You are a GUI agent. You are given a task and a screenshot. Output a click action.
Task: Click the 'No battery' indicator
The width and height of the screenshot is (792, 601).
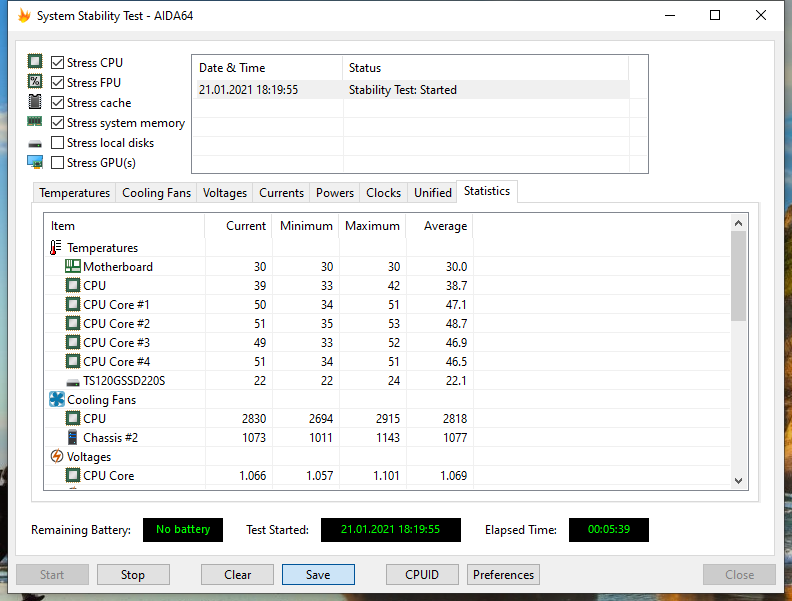pyautogui.click(x=183, y=530)
